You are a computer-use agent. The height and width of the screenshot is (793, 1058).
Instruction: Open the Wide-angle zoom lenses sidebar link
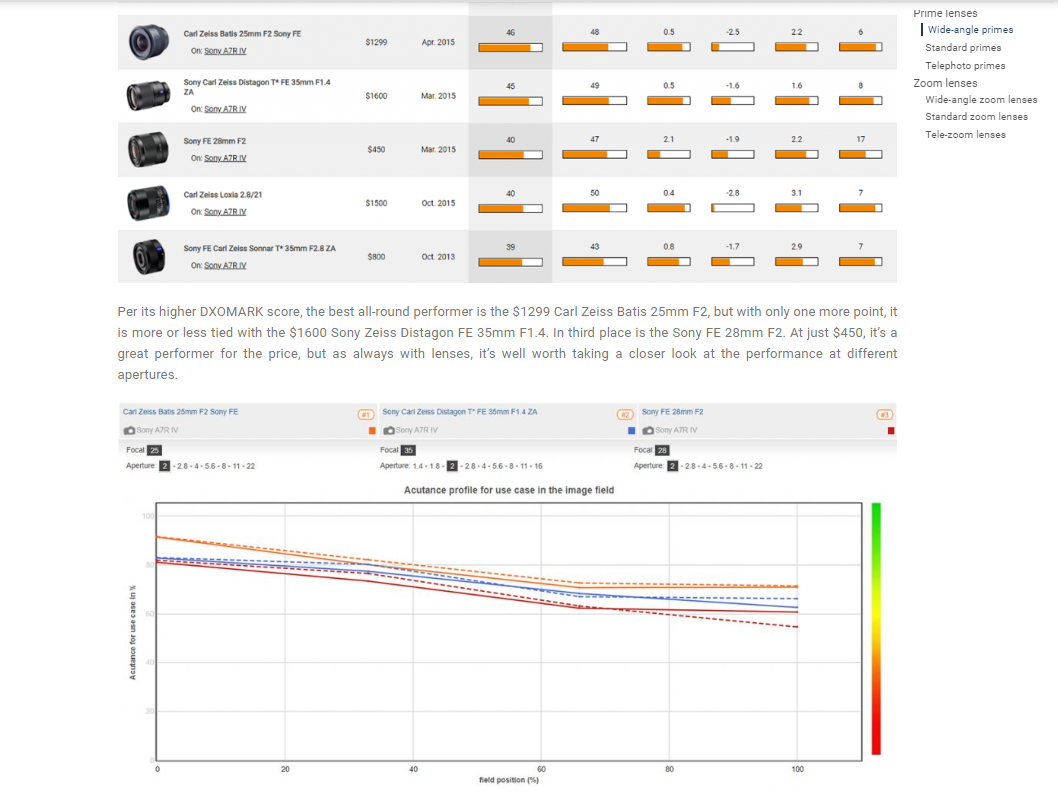(x=981, y=100)
